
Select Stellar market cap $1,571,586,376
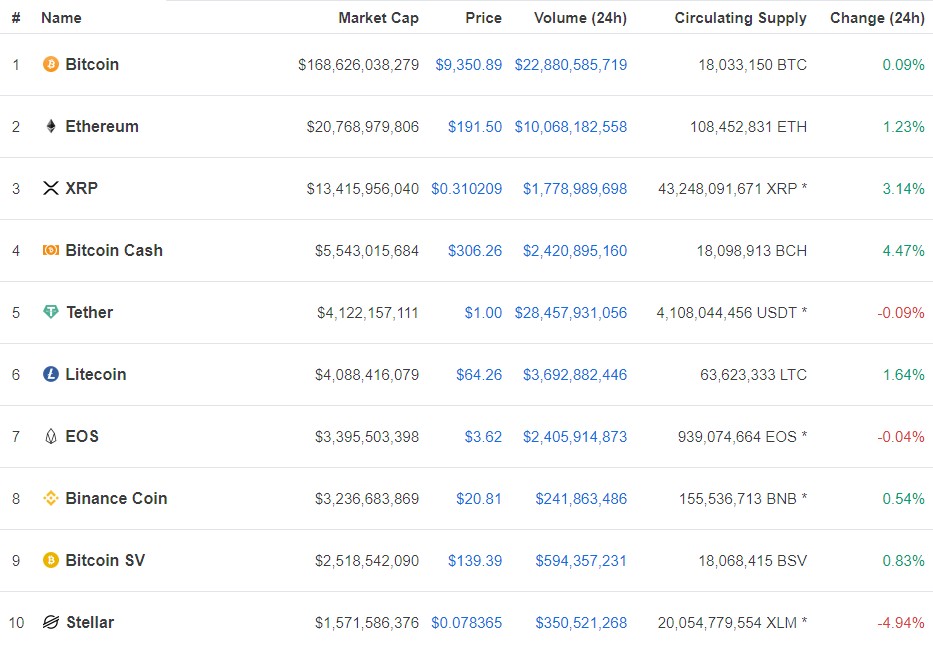pyautogui.click(x=367, y=622)
